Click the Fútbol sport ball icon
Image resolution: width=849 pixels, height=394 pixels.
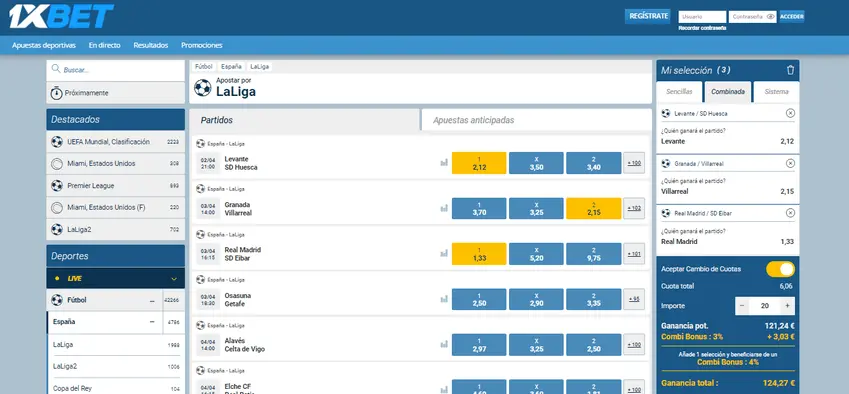pyautogui.click(x=57, y=300)
